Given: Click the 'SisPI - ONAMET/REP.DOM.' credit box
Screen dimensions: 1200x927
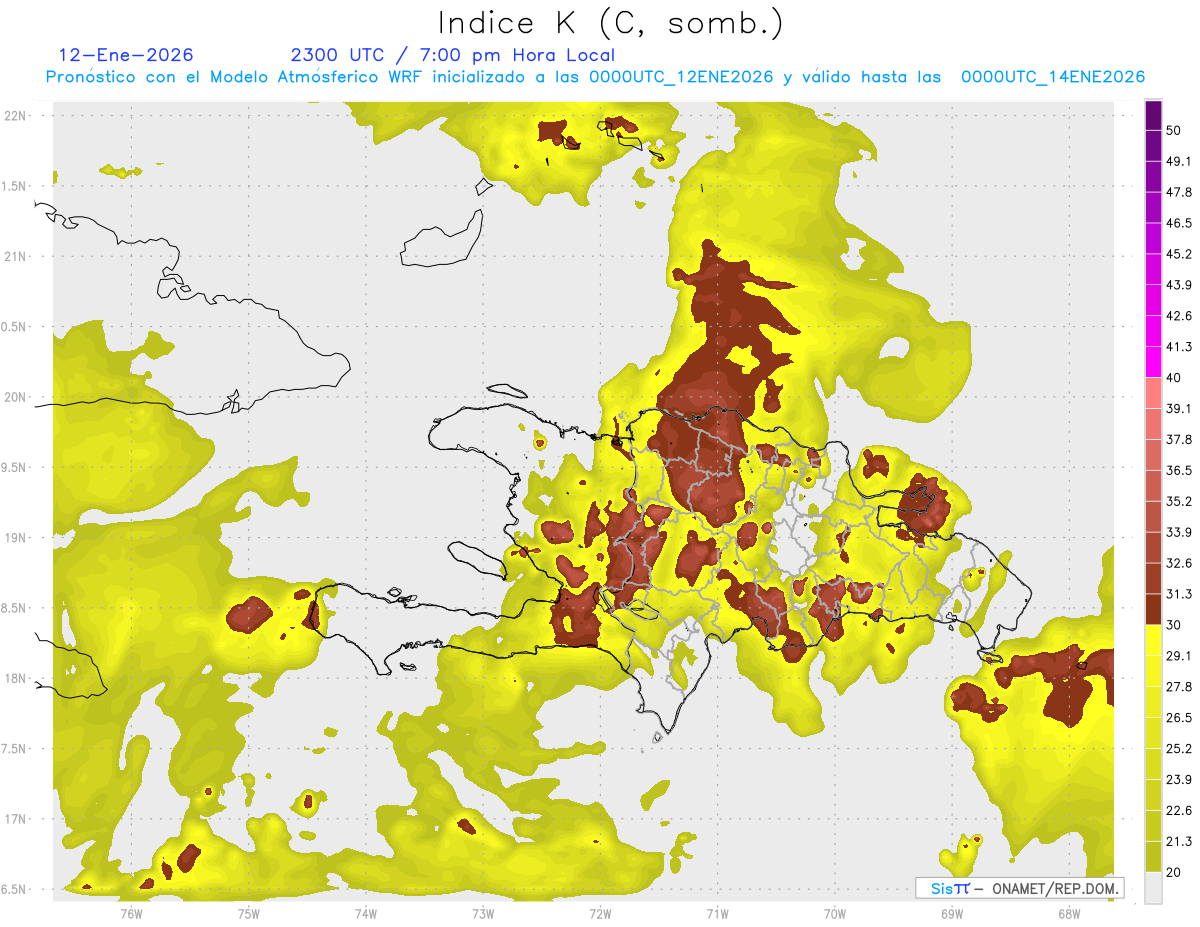Looking at the screenshot, I should (x=1019, y=888).
